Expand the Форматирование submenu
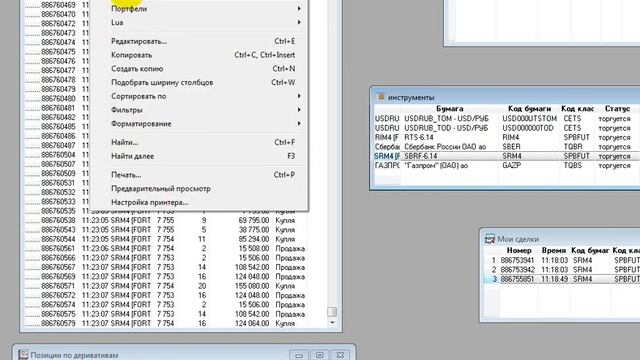Viewport: 640px width, 360px height. coord(198,124)
